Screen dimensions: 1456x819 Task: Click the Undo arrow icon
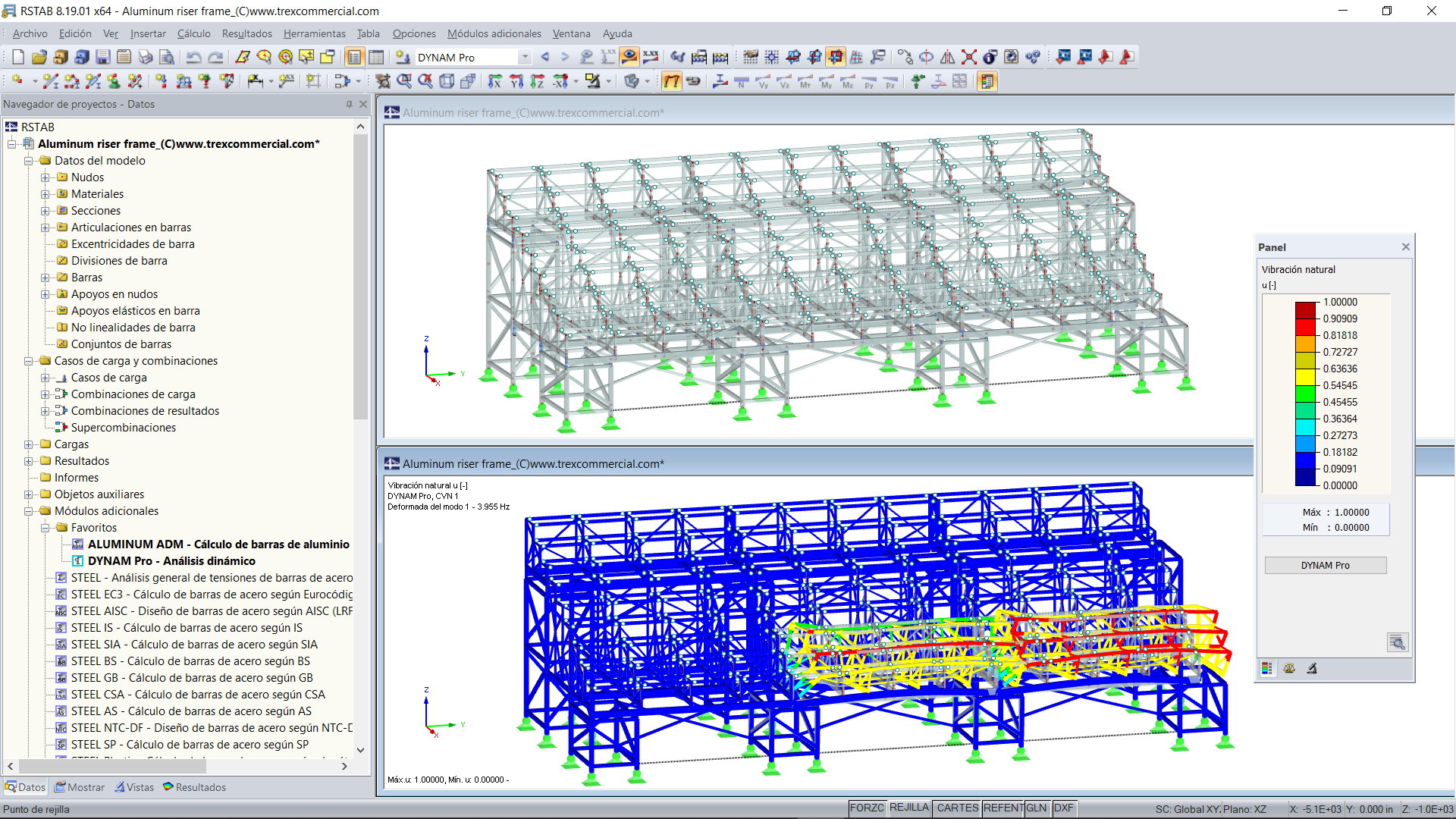point(194,57)
